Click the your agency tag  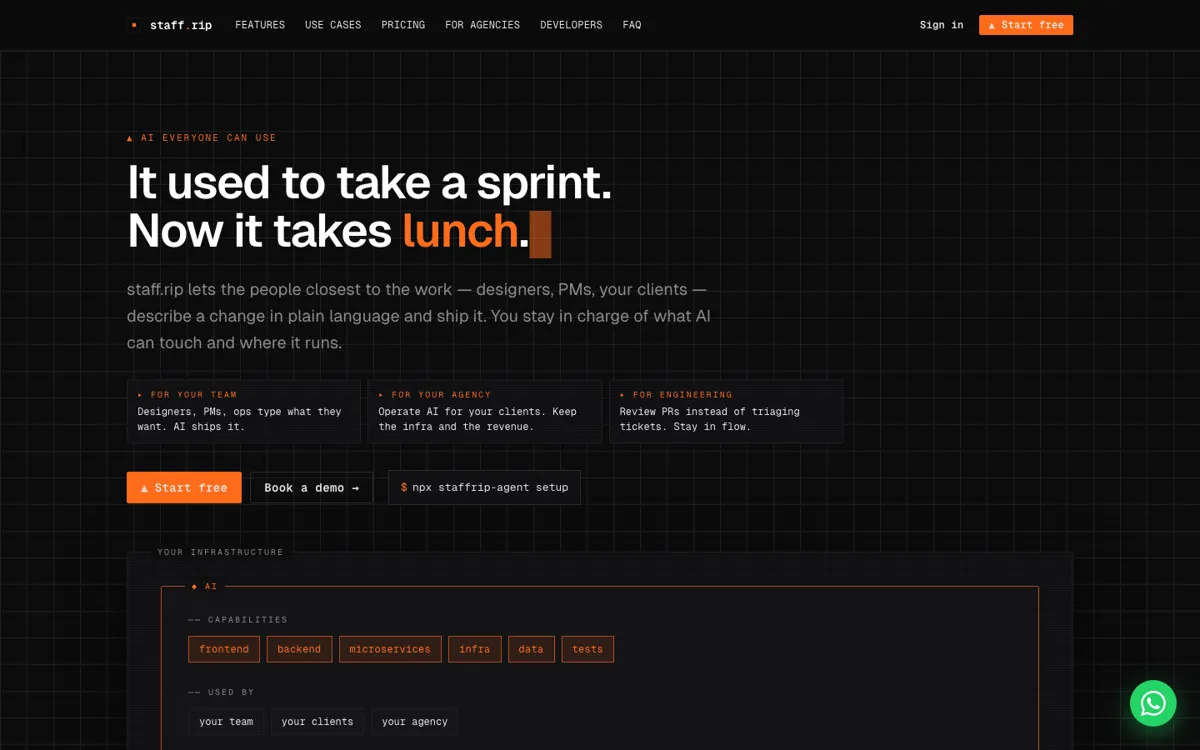[x=415, y=722]
